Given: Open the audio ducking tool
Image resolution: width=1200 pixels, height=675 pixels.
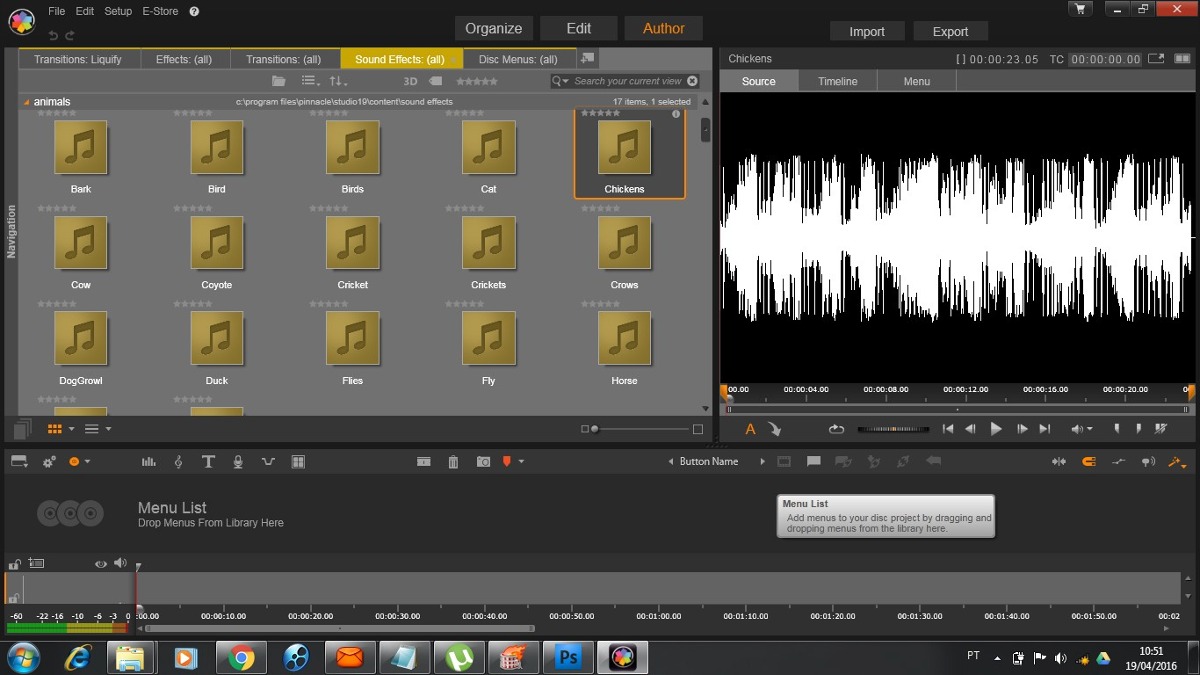Looking at the screenshot, I should (x=268, y=461).
